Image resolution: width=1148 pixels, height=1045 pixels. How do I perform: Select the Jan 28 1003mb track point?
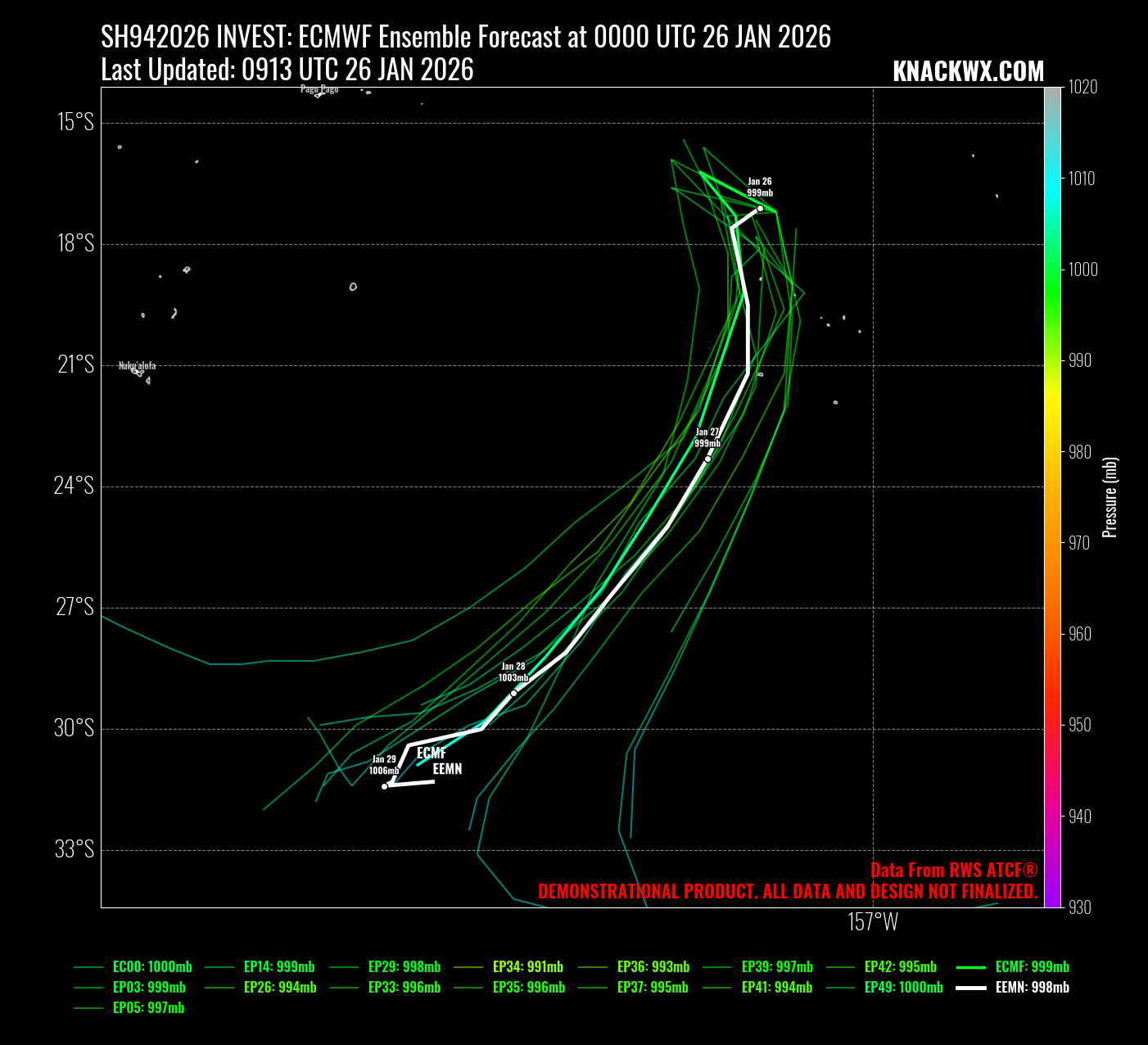(513, 693)
